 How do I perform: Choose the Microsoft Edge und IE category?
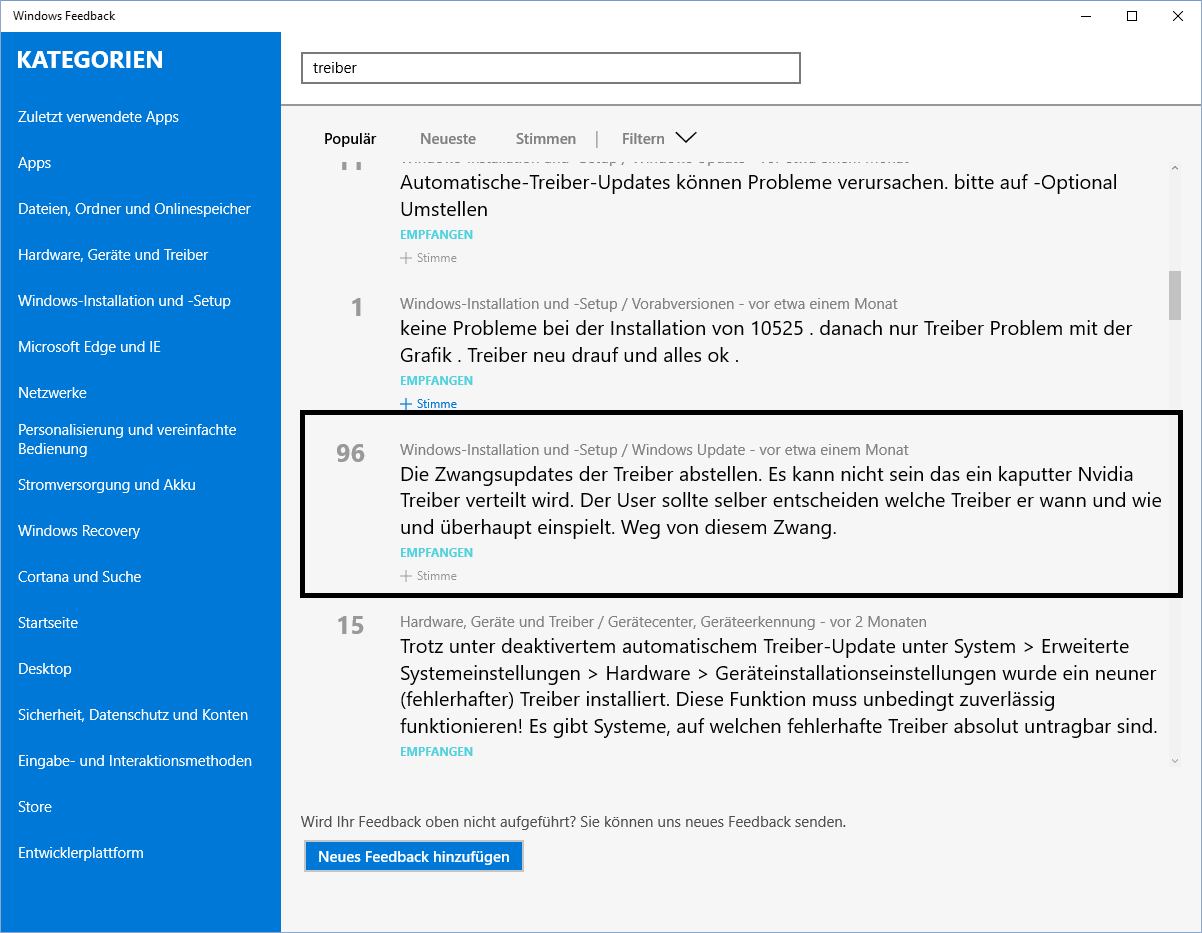[89, 347]
